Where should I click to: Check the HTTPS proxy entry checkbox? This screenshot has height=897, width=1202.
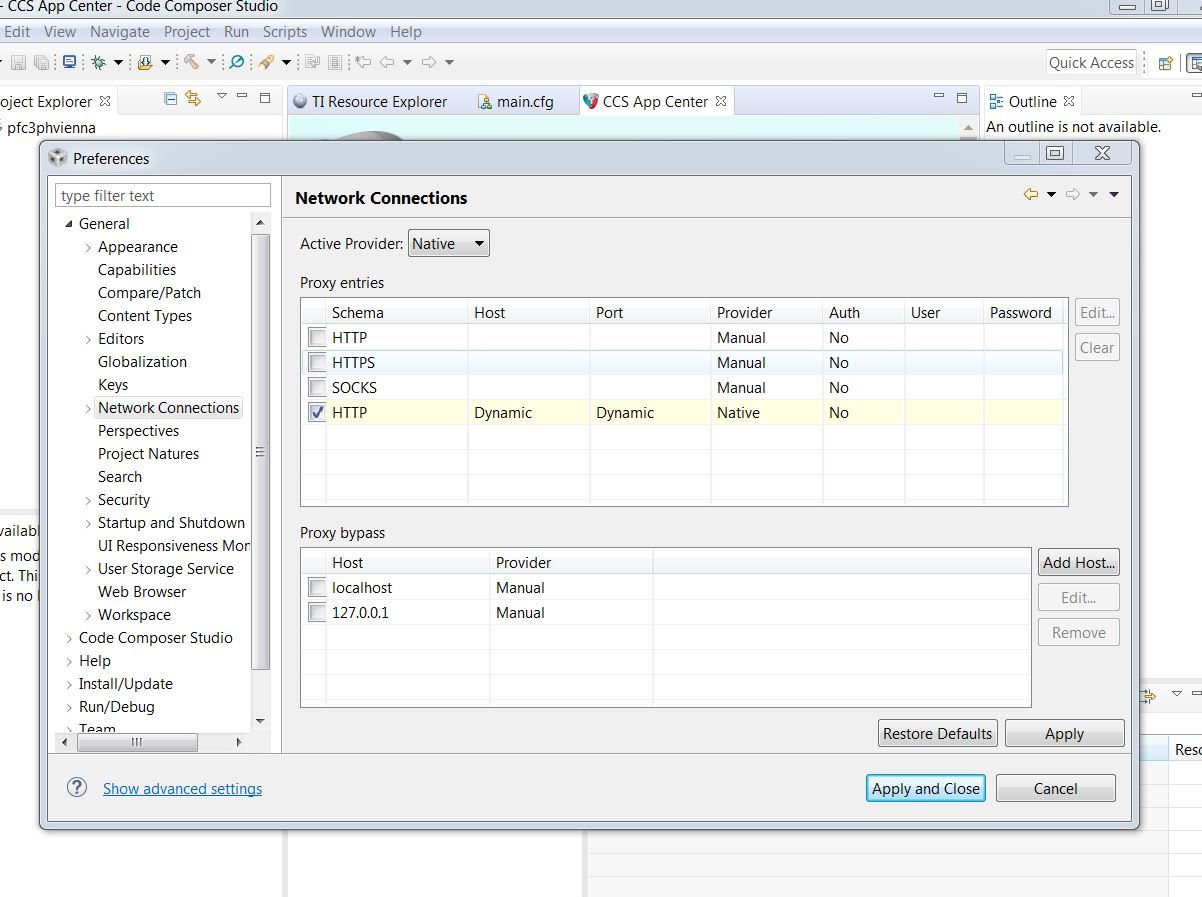317,363
